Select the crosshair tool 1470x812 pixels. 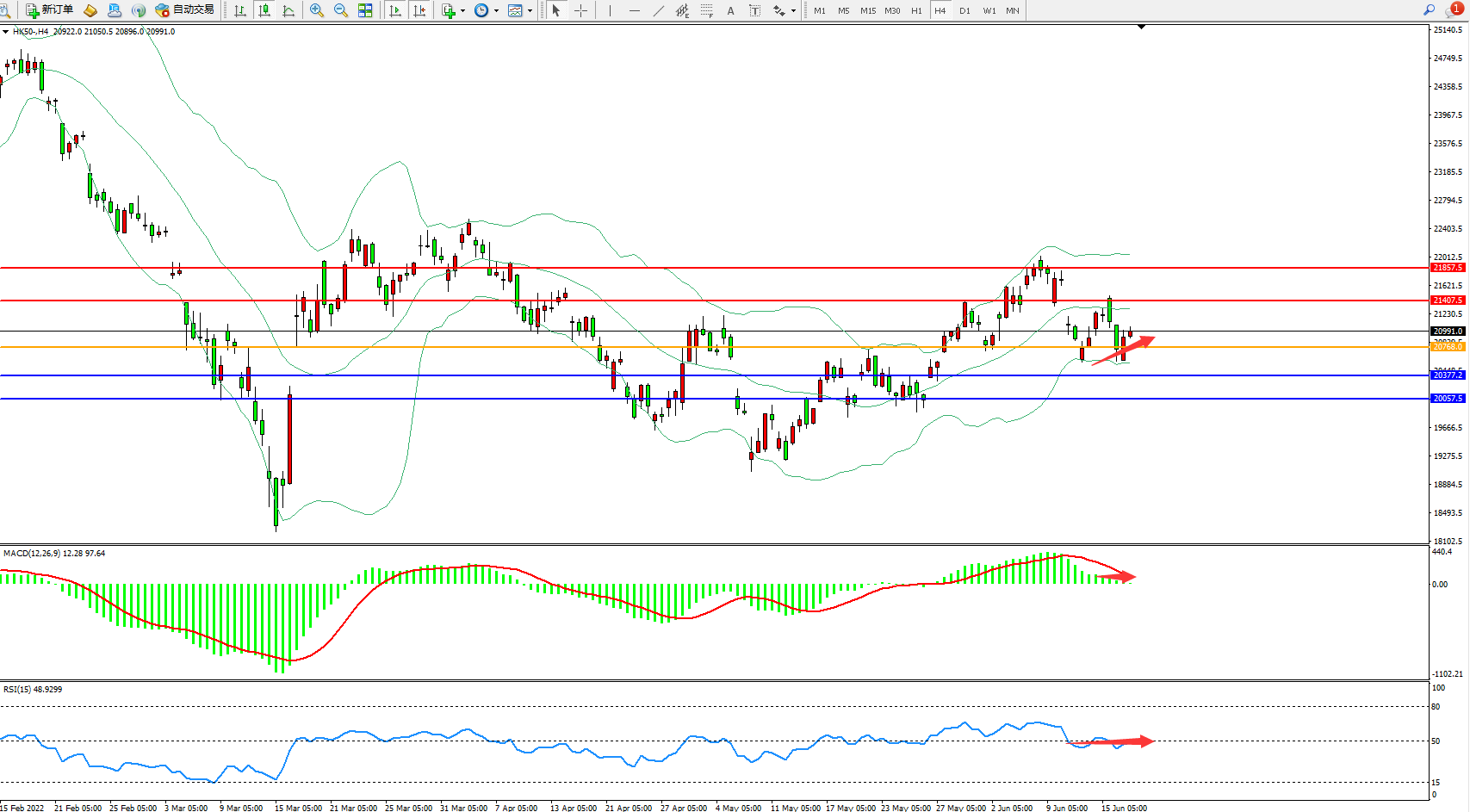pos(580,10)
